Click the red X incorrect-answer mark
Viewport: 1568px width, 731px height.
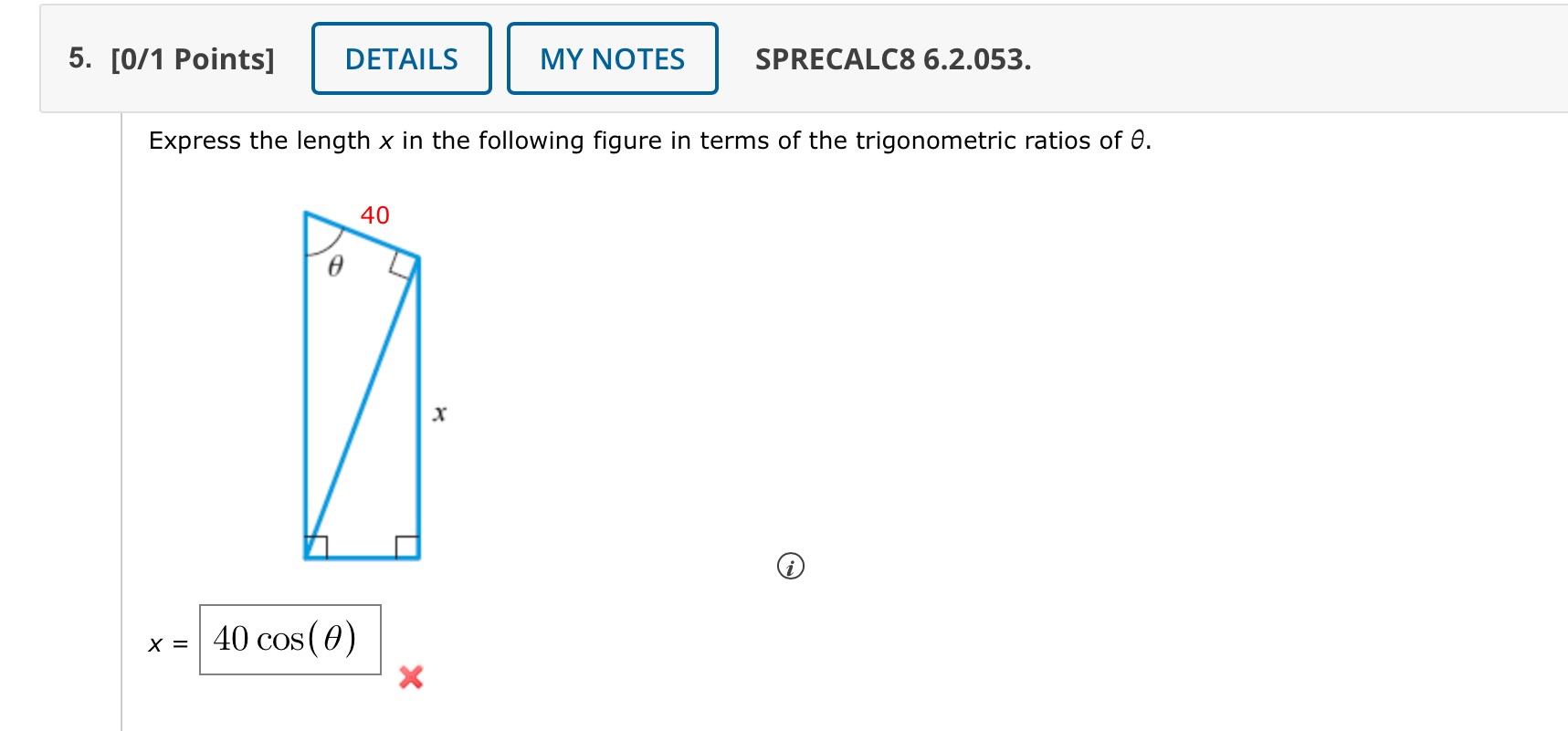point(412,677)
